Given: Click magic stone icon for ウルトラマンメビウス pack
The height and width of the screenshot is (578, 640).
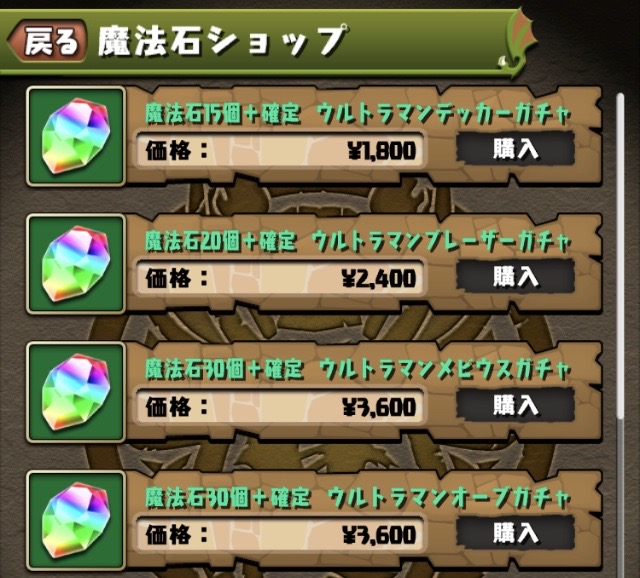Looking at the screenshot, I should pos(76,392).
